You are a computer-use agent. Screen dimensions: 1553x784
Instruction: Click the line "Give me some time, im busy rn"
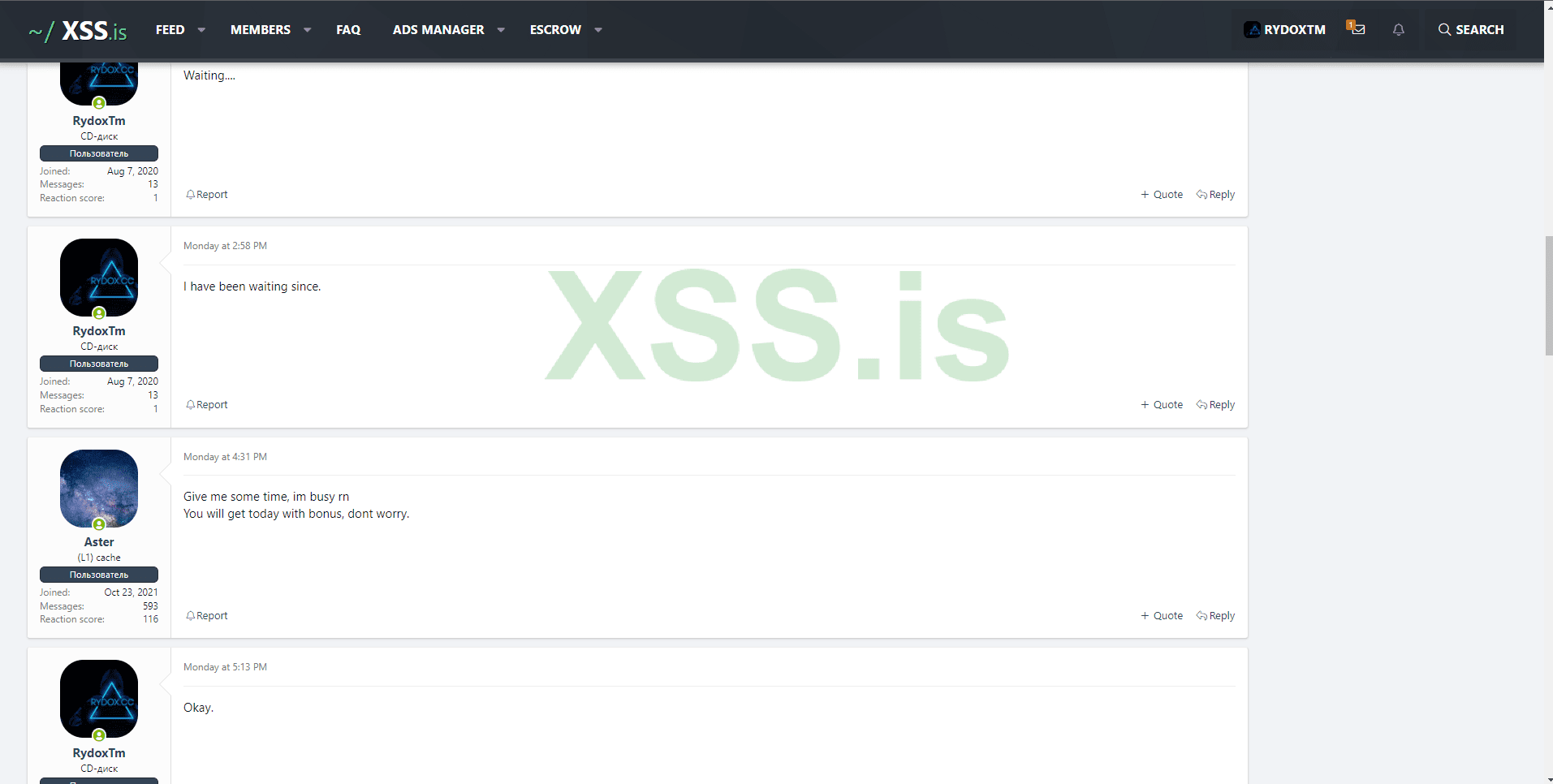[266, 497]
